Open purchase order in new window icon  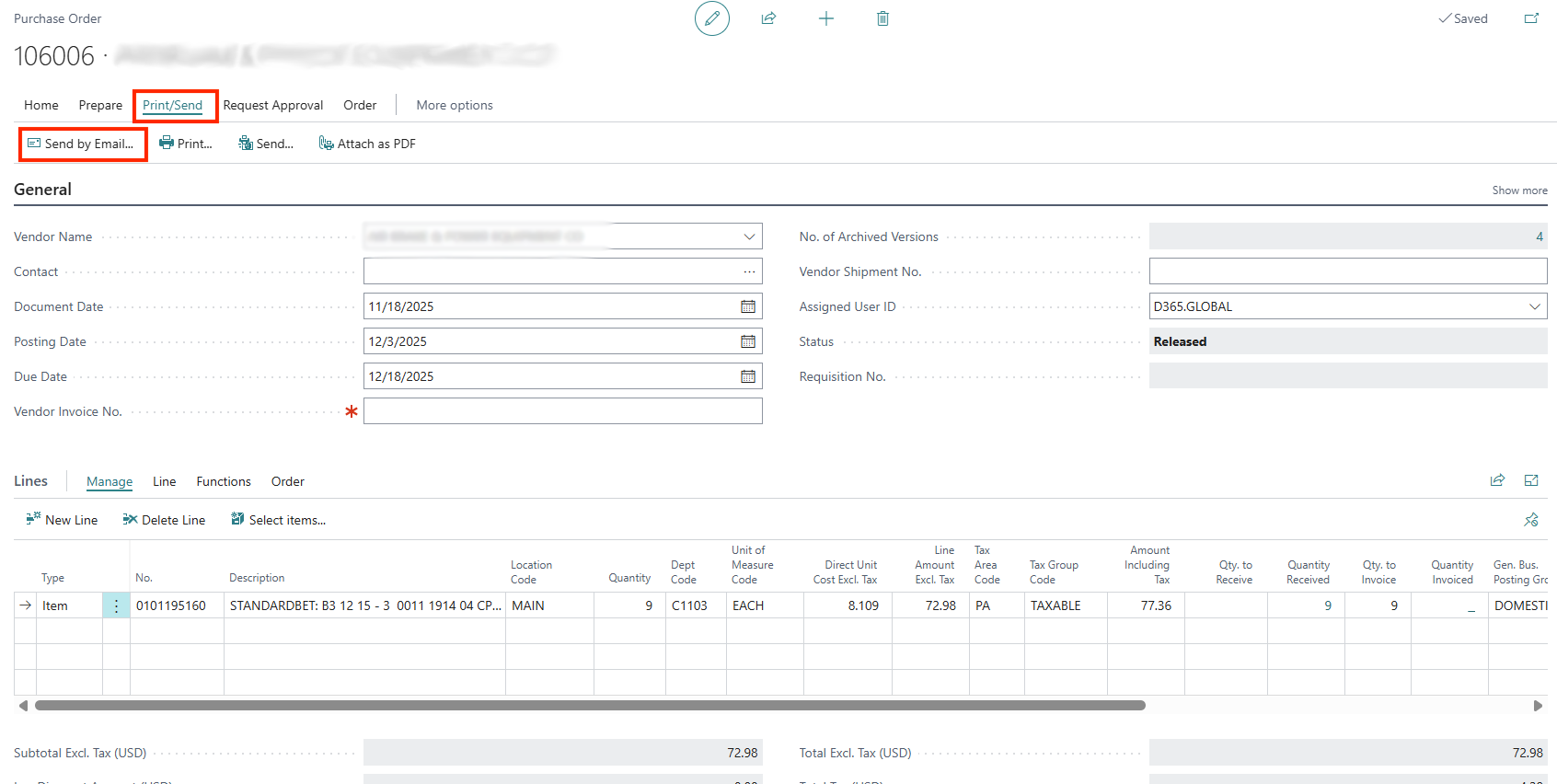coord(1531,18)
